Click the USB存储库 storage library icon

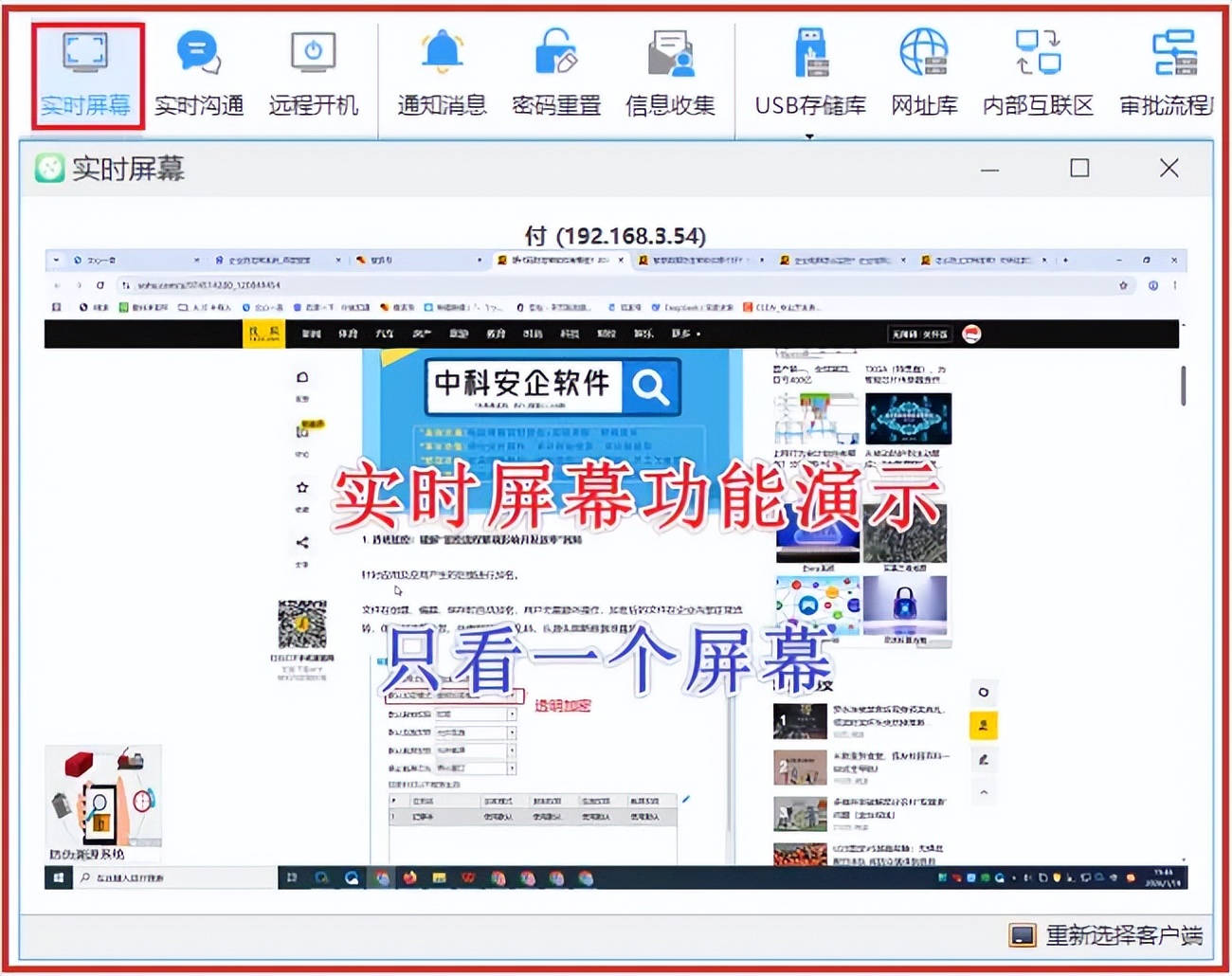tap(810, 71)
